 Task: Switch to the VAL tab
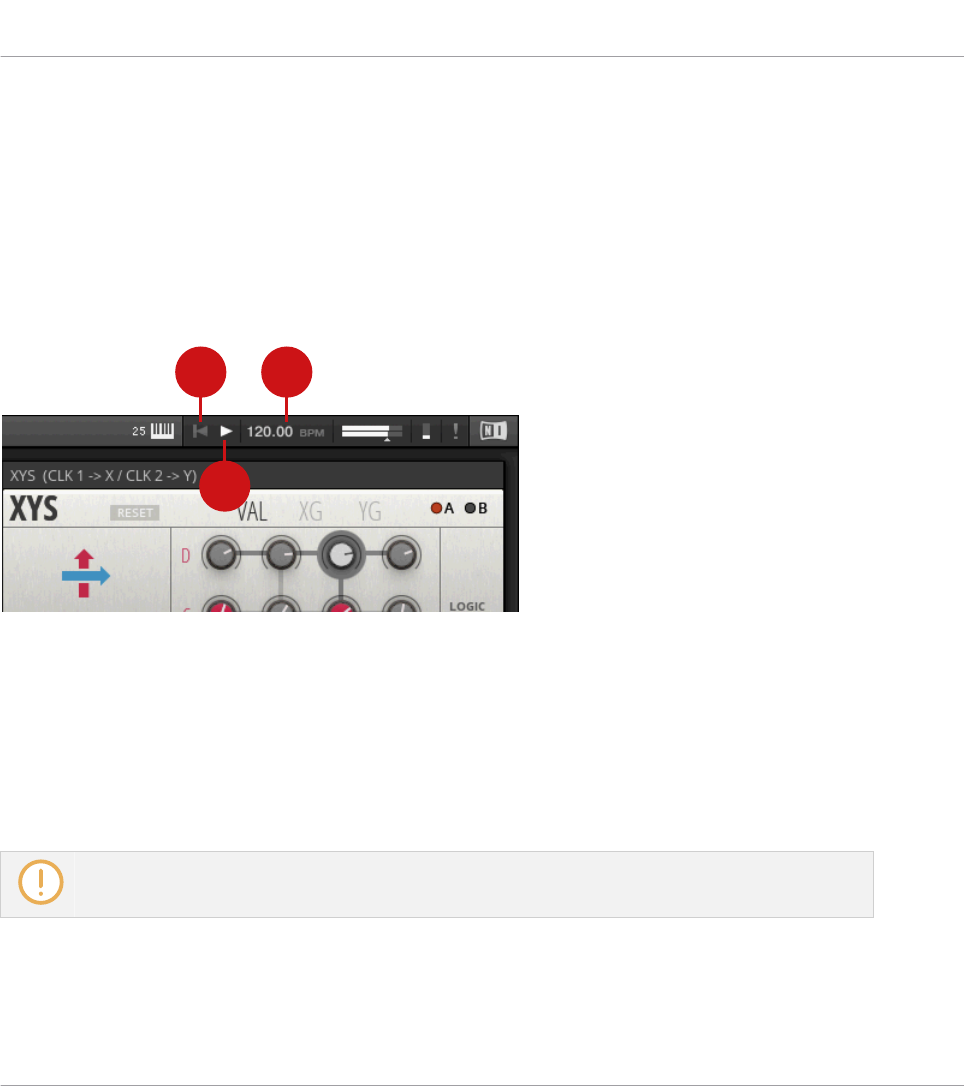click(251, 512)
